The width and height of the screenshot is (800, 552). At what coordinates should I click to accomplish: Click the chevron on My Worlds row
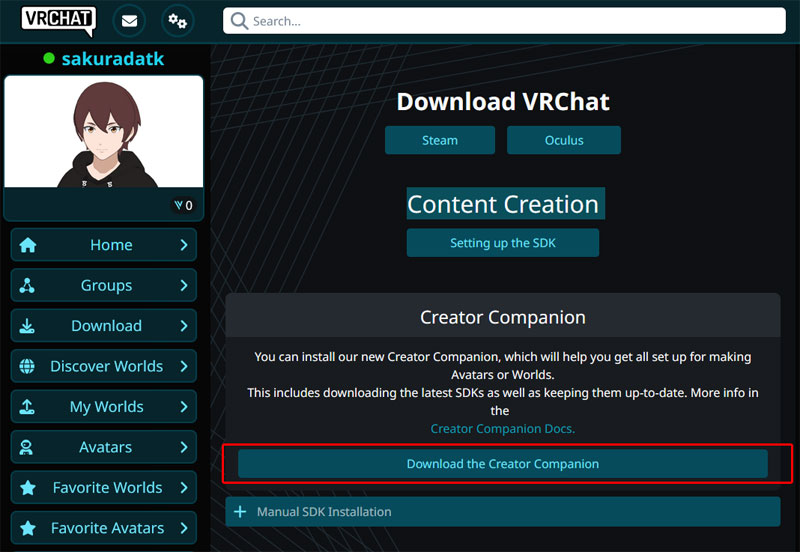pyautogui.click(x=184, y=406)
